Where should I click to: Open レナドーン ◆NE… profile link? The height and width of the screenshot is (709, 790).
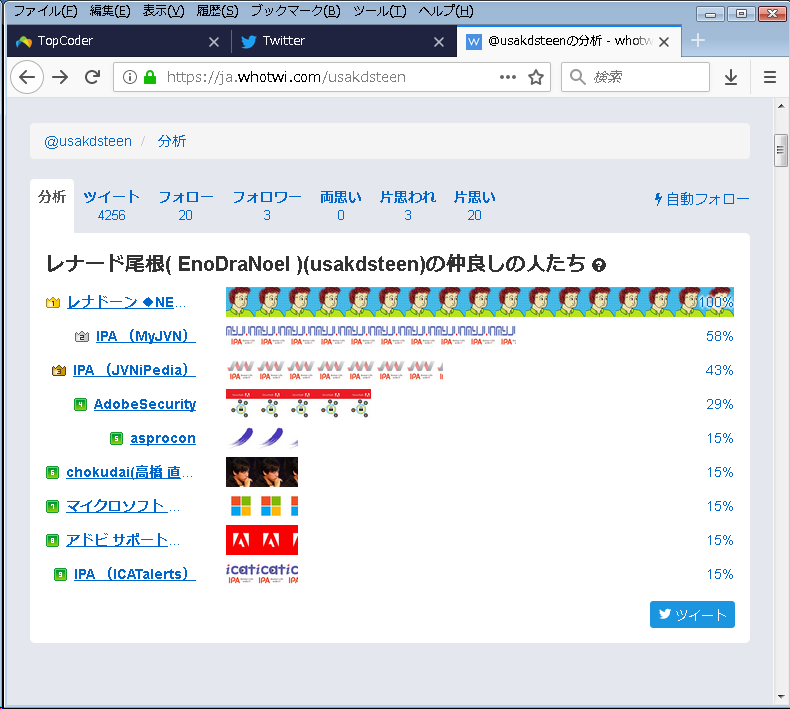126,302
